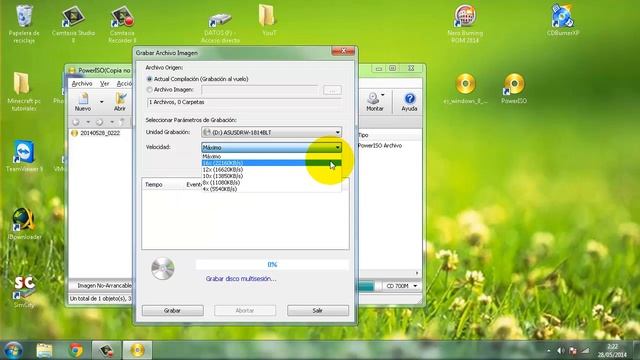Click PowerISO disc capacity usage bar
This screenshot has height=360, width=640.
pyautogui.click(x=367, y=286)
